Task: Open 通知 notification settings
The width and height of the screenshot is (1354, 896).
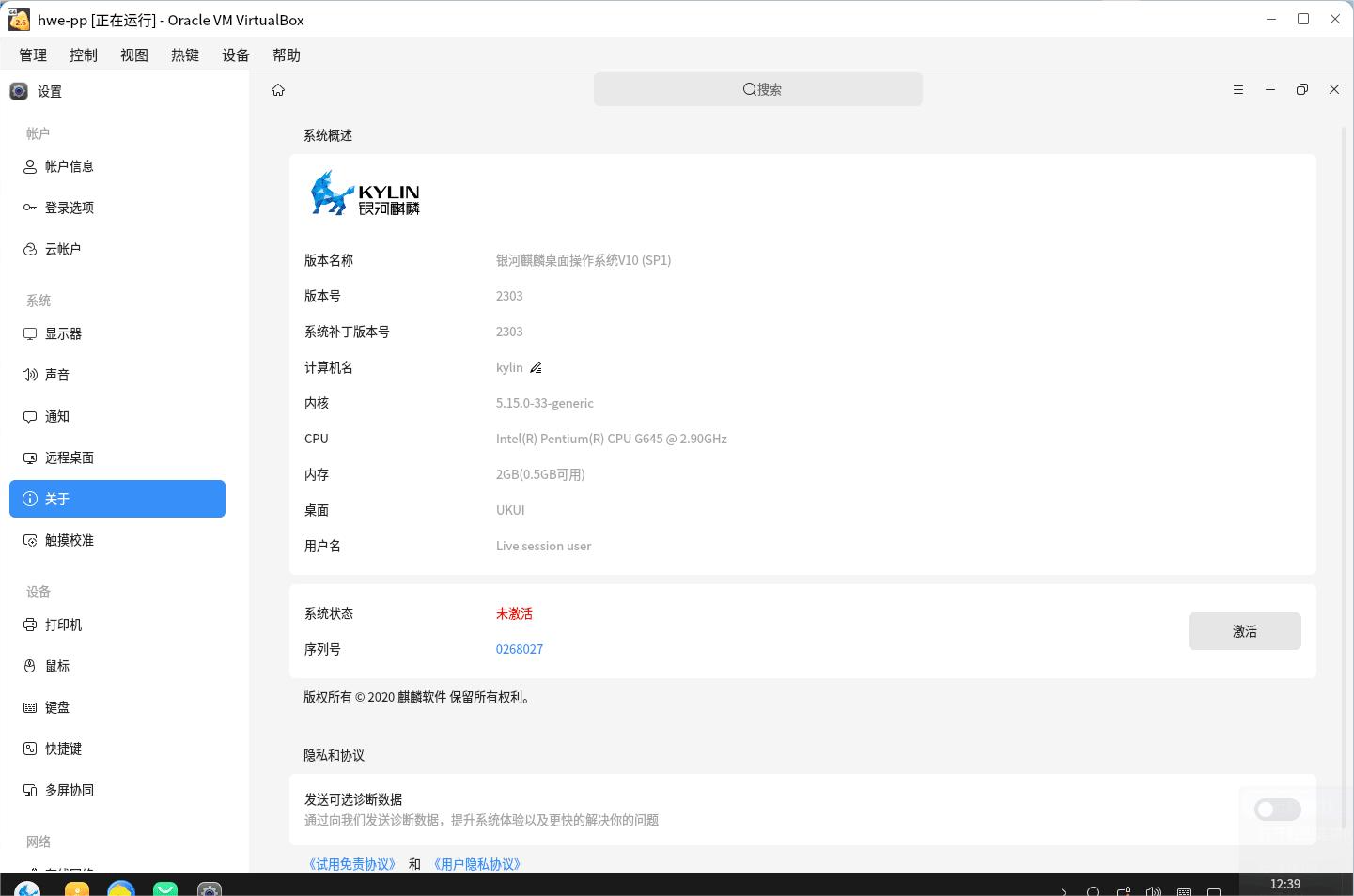Action: [117, 416]
